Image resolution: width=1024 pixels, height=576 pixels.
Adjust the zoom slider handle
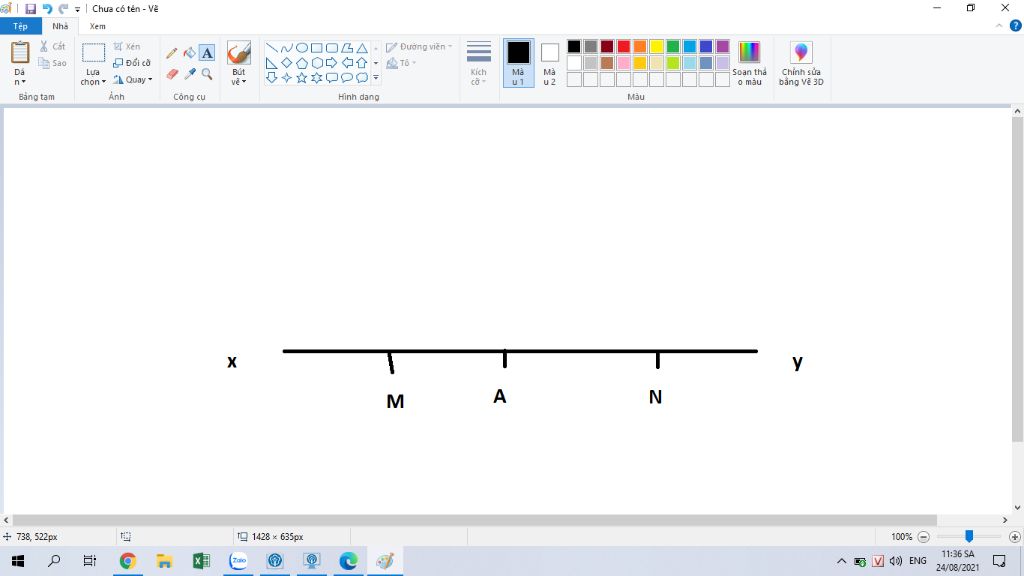969,536
